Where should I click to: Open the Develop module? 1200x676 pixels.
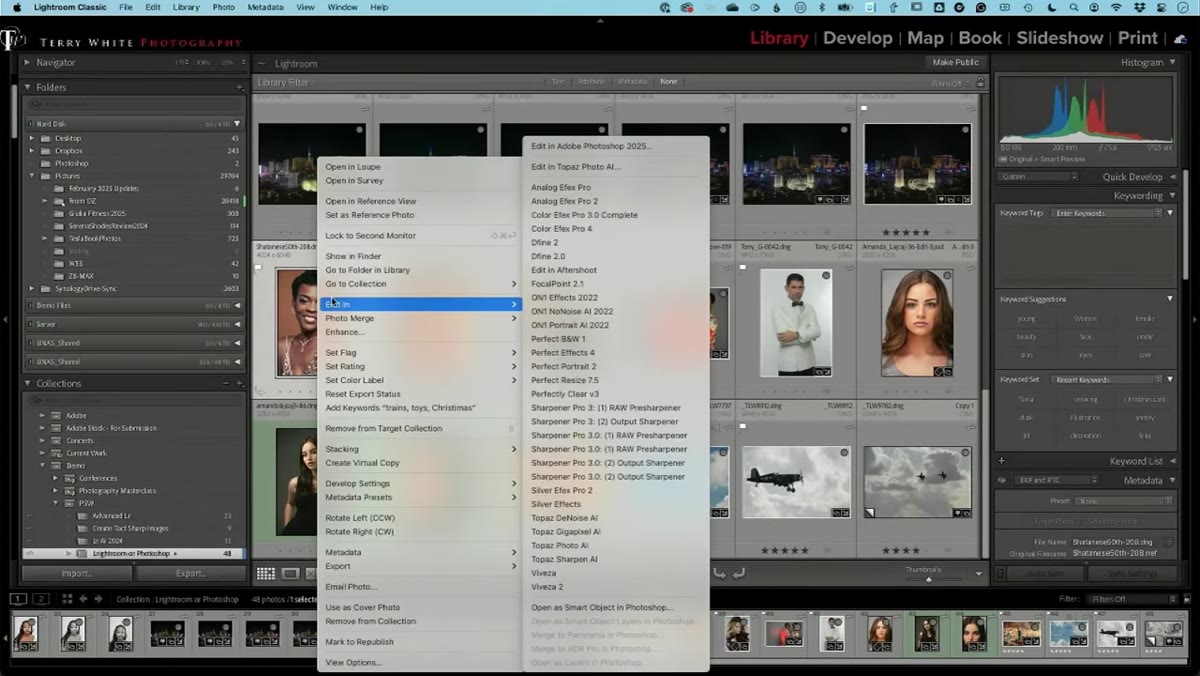857,38
